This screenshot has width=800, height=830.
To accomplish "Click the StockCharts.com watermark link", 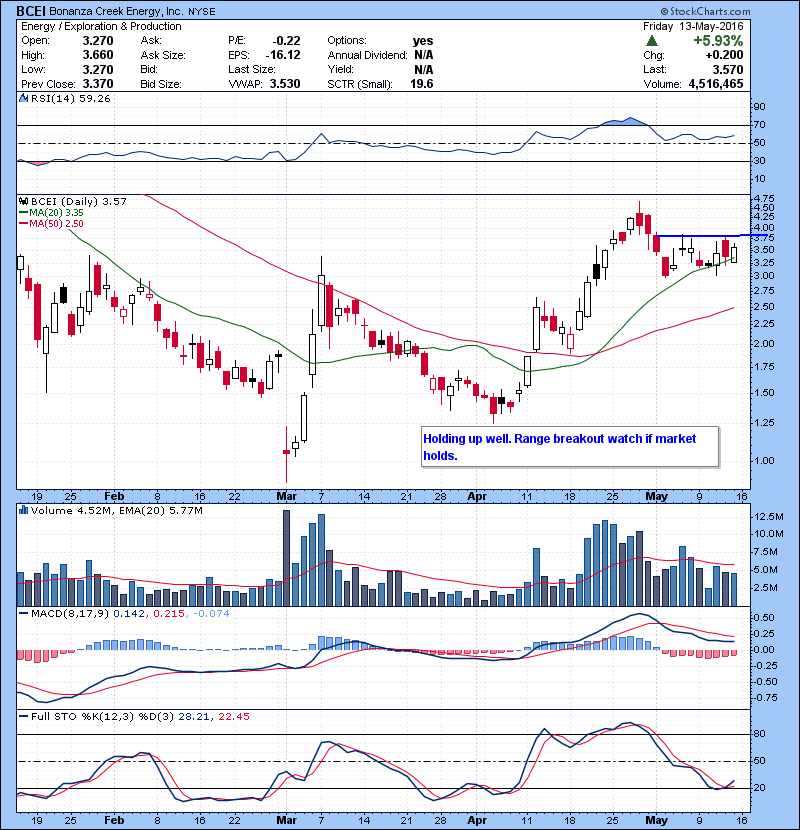I will click(x=705, y=11).
